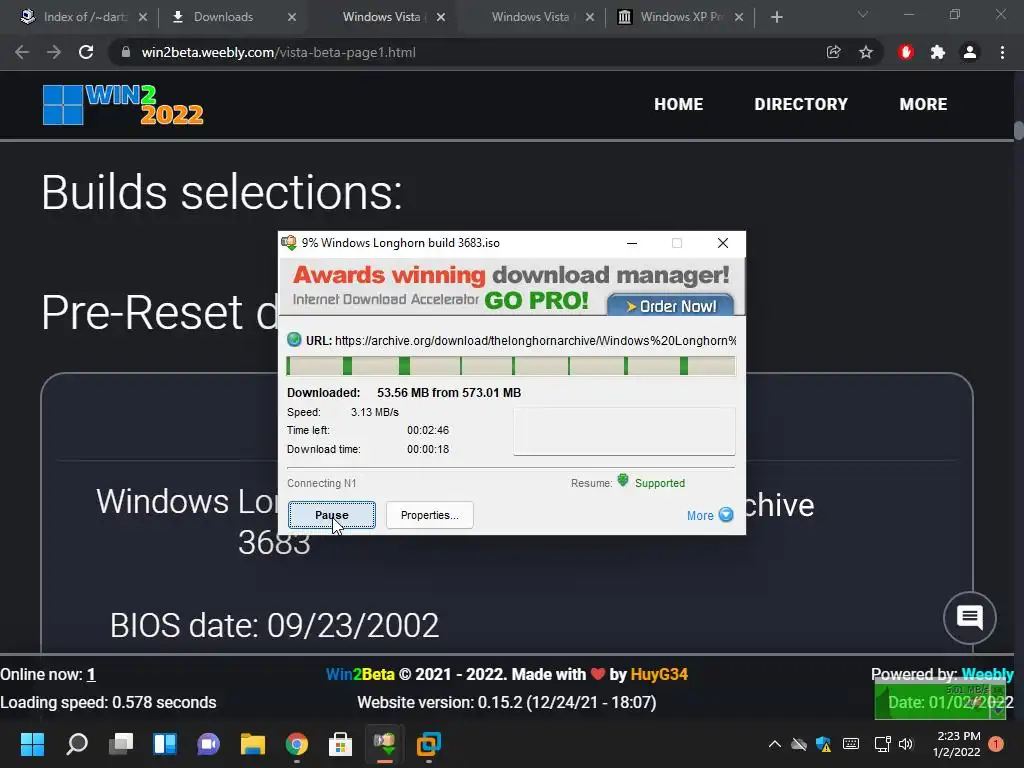Open the MORE menu item
Image resolution: width=1024 pixels, height=768 pixels.
coord(923,104)
